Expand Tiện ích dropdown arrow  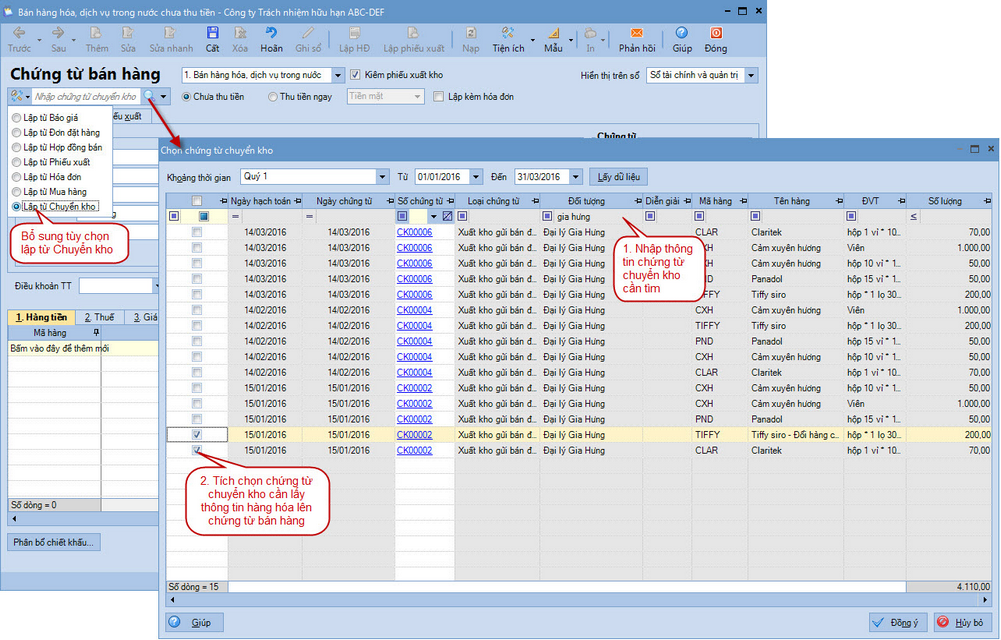pos(533,40)
